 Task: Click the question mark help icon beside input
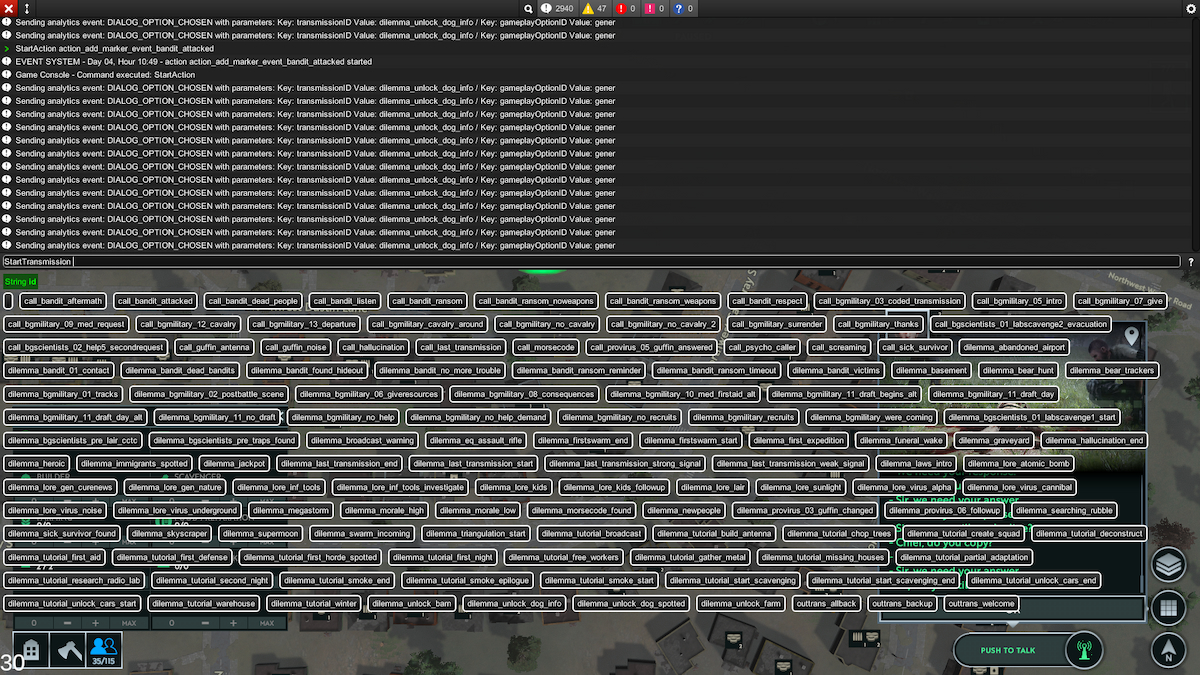(x=1190, y=261)
